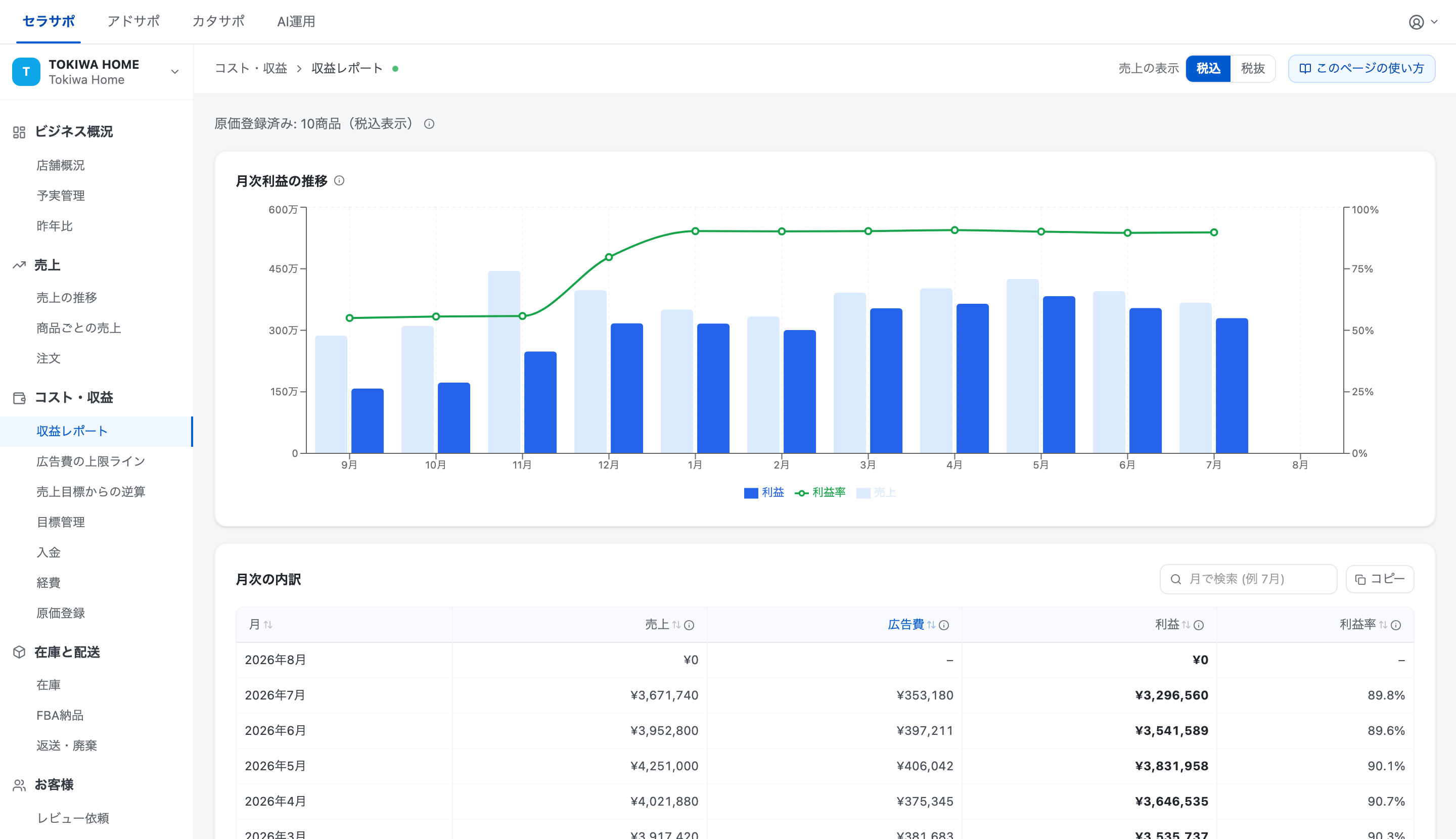Collapse the 在庫と配送 sidebar section
This screenshot has width=1456, height=839.
[x=67, y=651]
